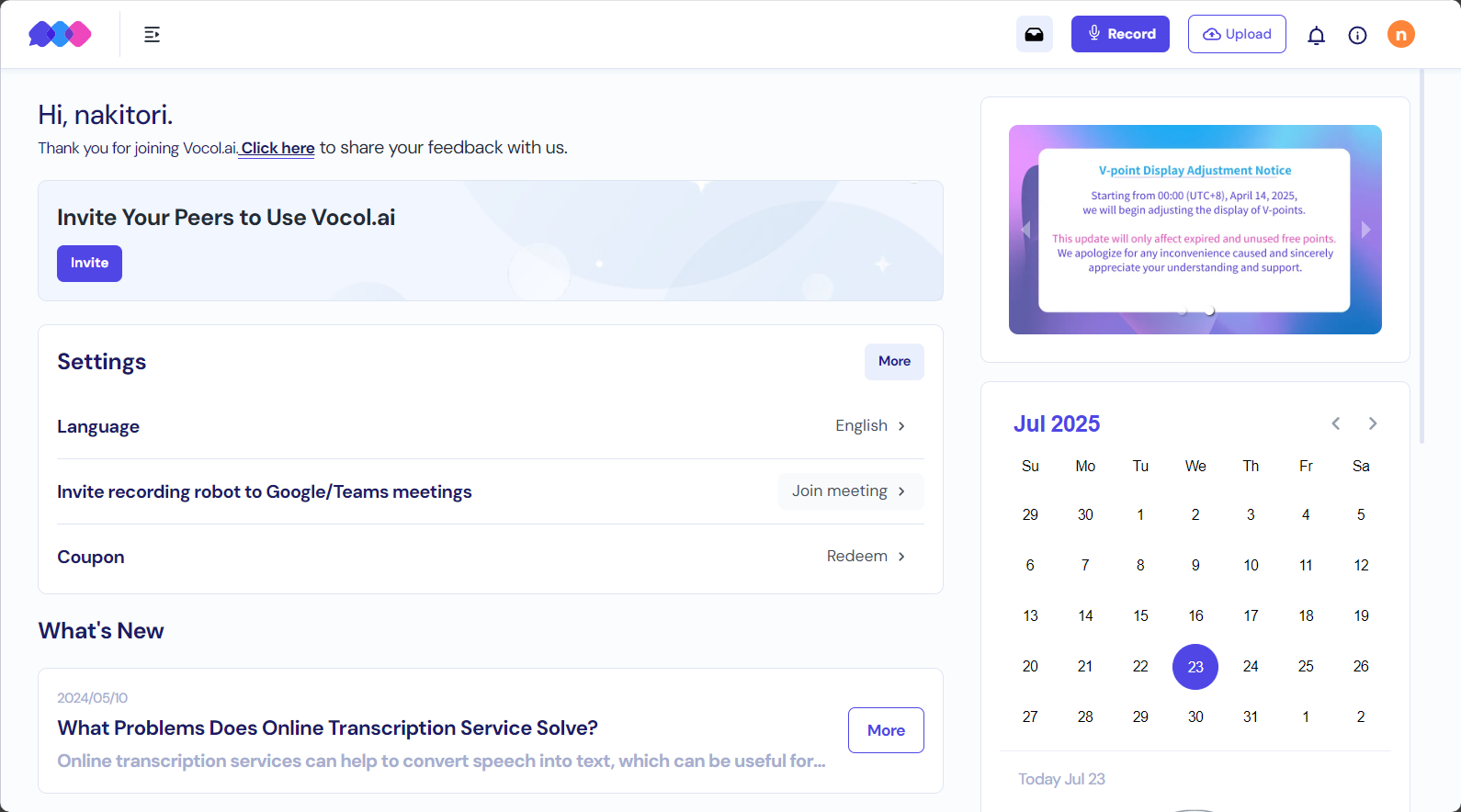
Task: Select July 12 on calendar
Action: (x=1361, y=566)
